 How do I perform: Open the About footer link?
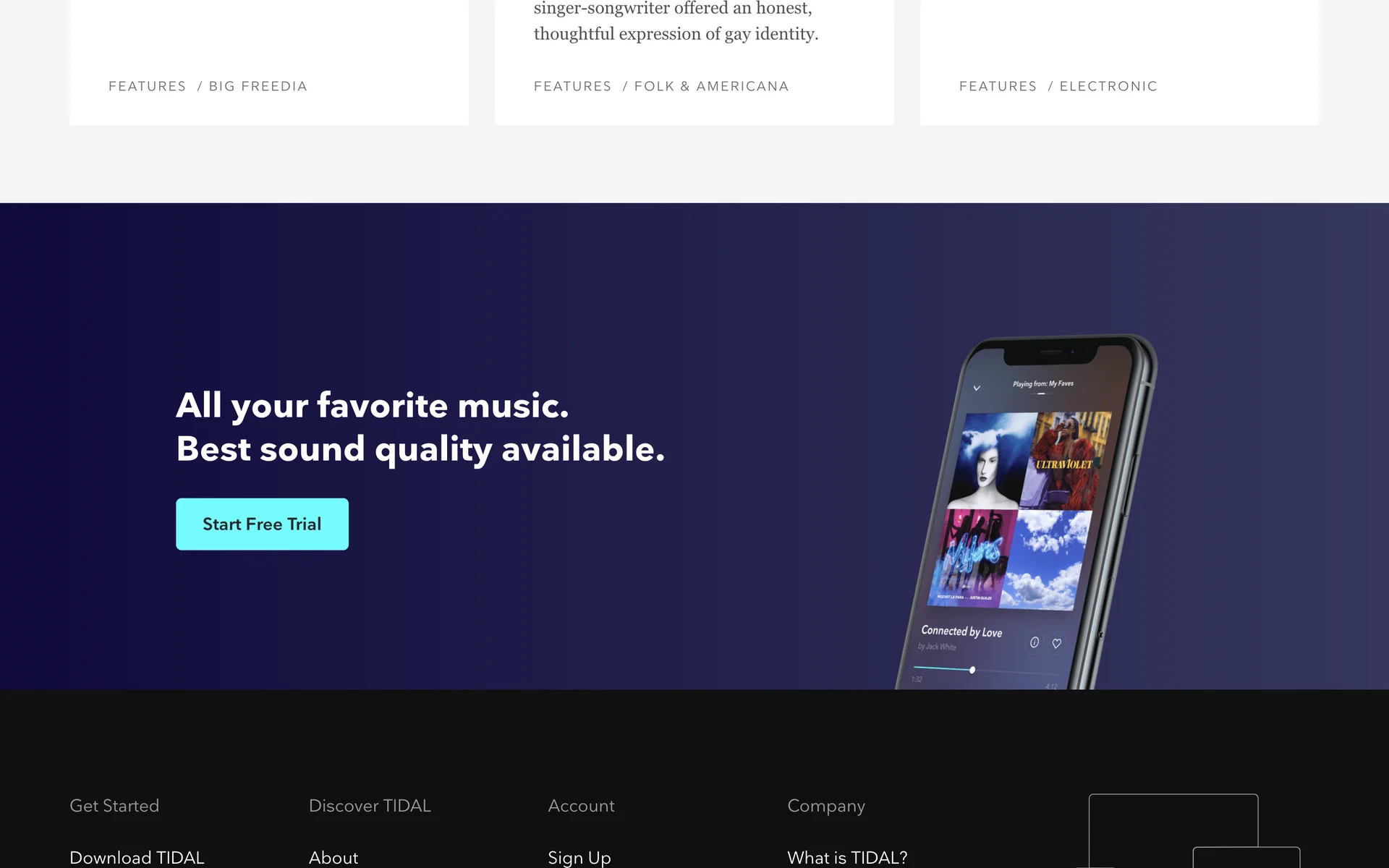click(334, 857)
